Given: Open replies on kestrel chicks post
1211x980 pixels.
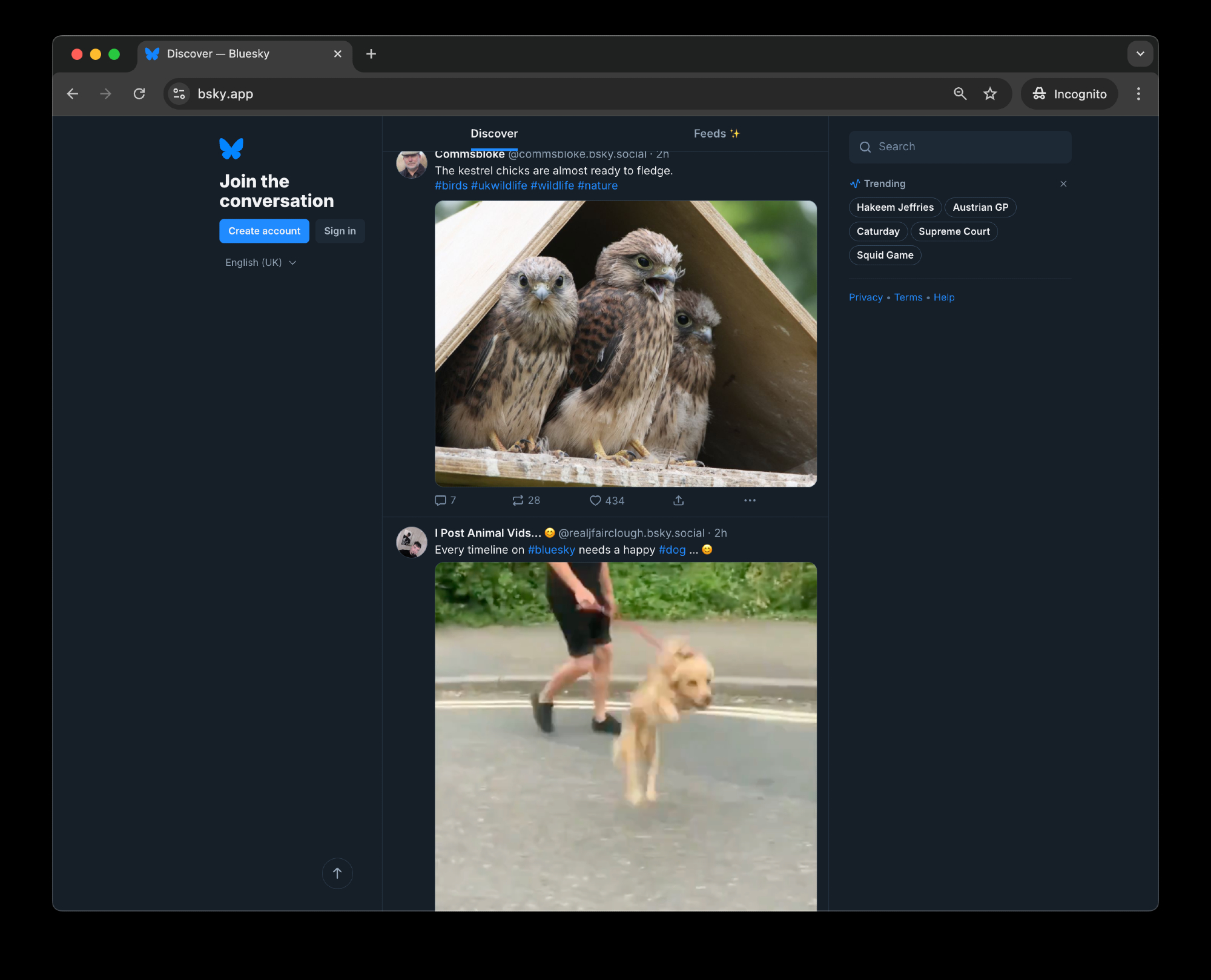Looking at the screenshot, I should pos(441,500).
